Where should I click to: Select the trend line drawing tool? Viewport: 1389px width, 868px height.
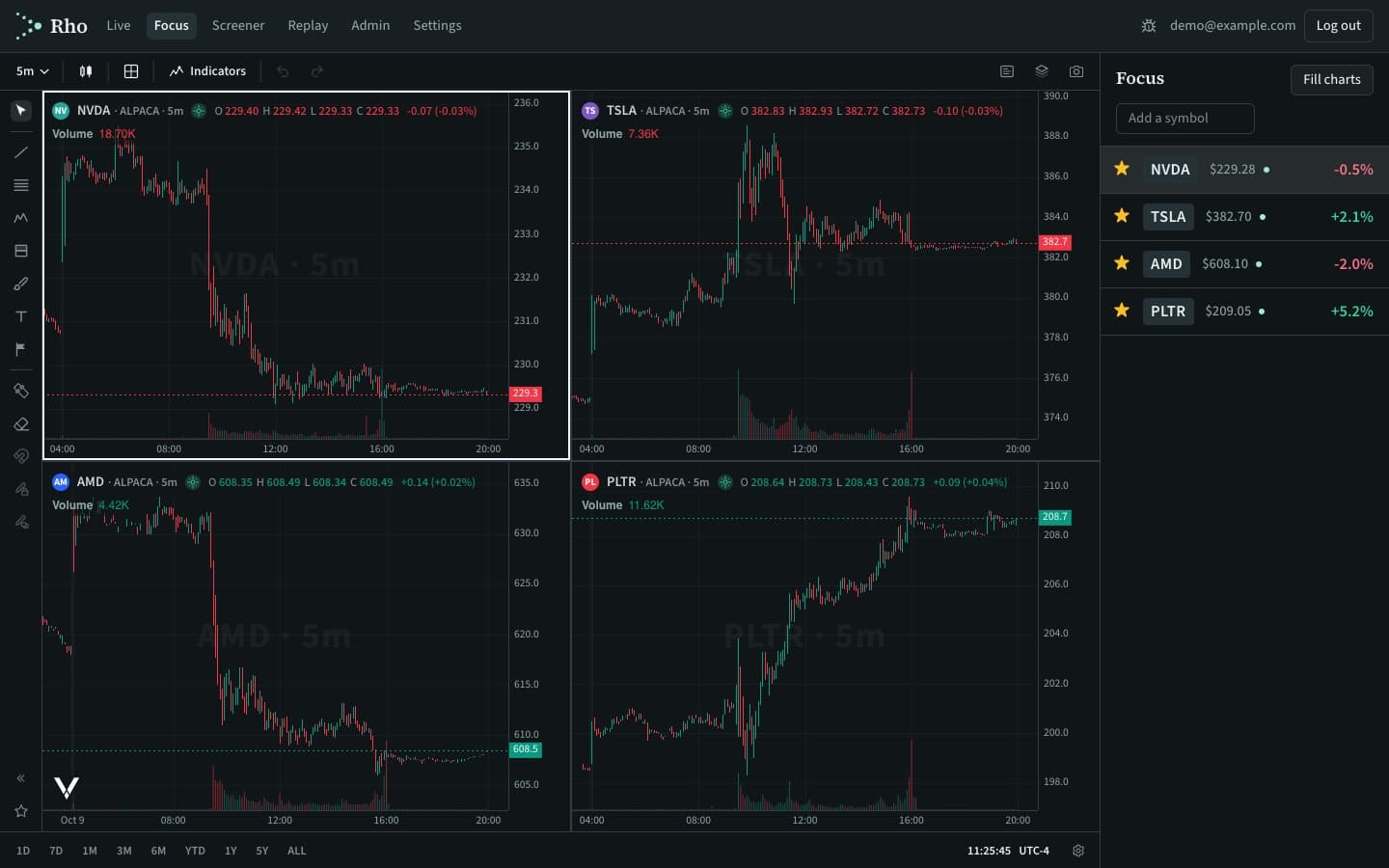pos(20,152)
